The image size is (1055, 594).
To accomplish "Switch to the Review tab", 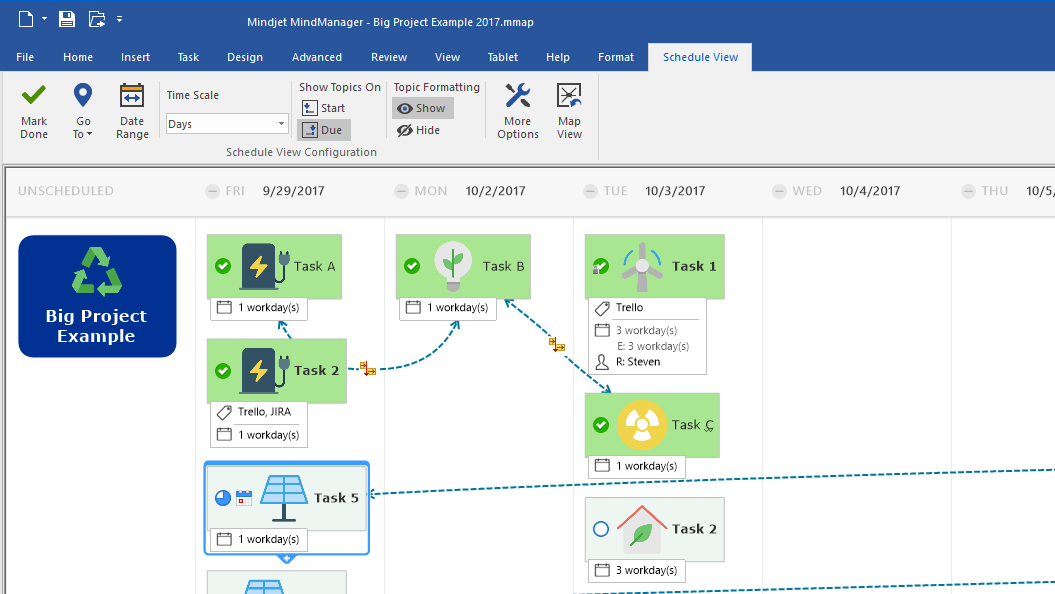I will [x=389, y=57].
